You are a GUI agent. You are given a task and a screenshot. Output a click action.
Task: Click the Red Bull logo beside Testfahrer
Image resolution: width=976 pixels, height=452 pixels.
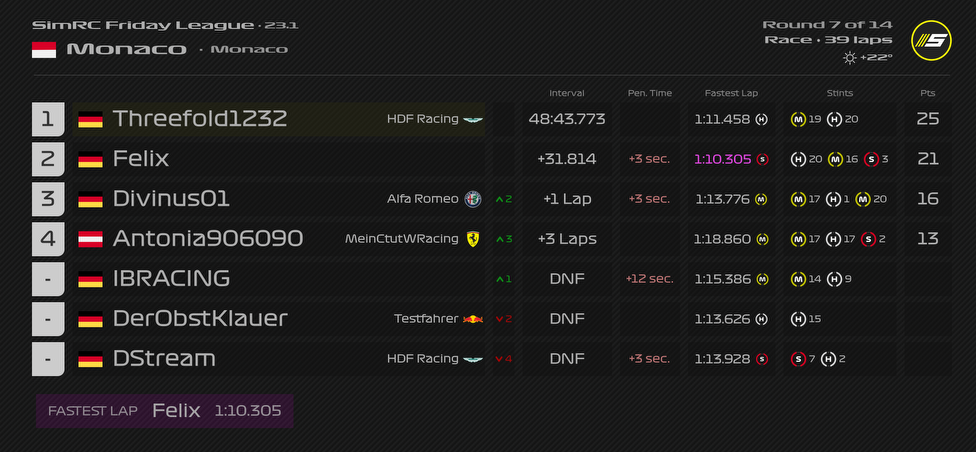pyautogui.click(x=472, y=319)
